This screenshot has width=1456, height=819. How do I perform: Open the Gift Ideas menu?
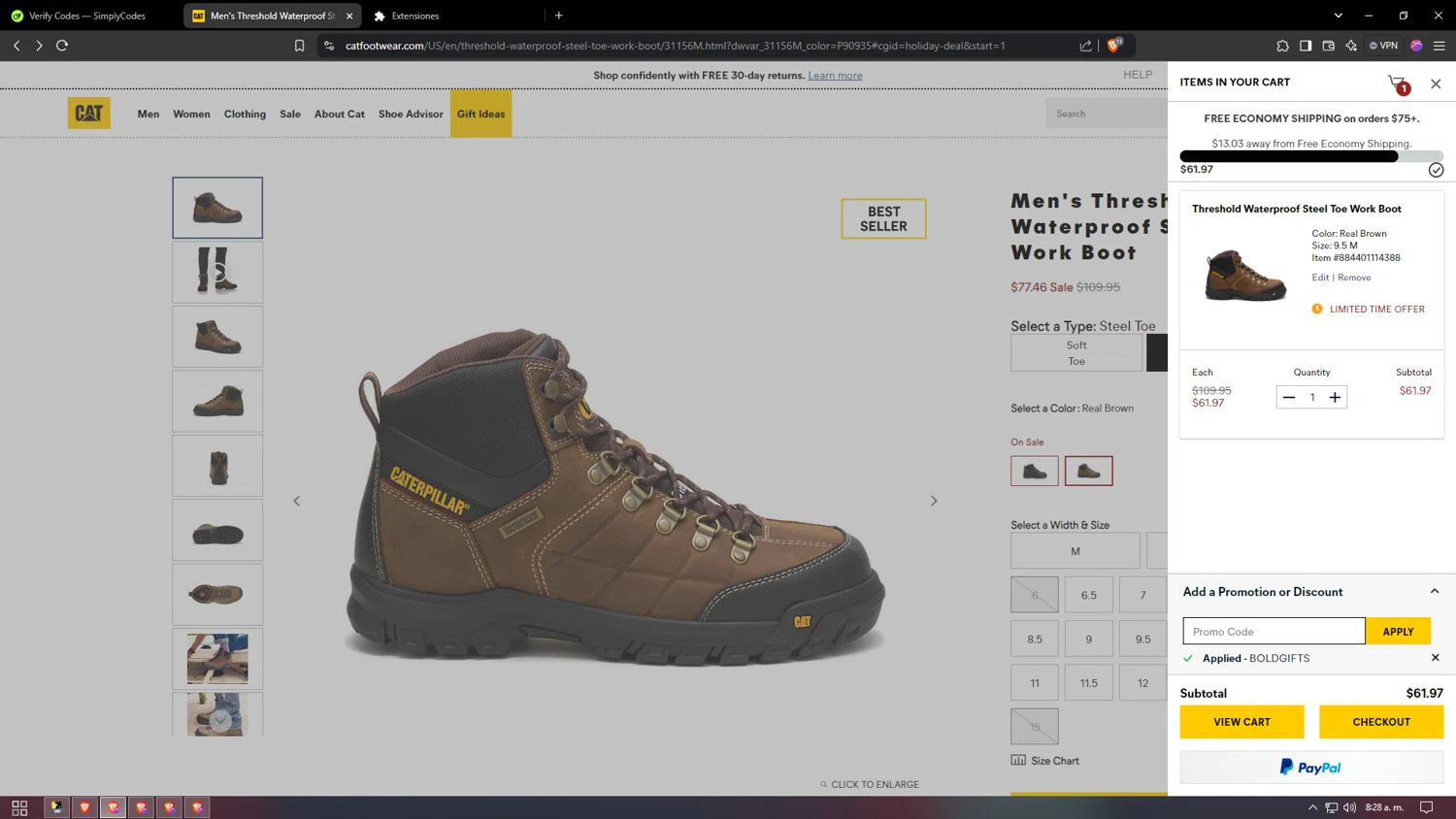(480, 114)
